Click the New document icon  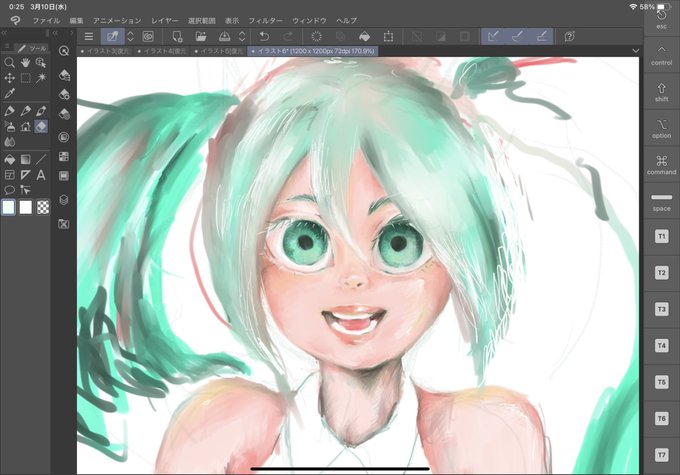(x=177, y=36)
